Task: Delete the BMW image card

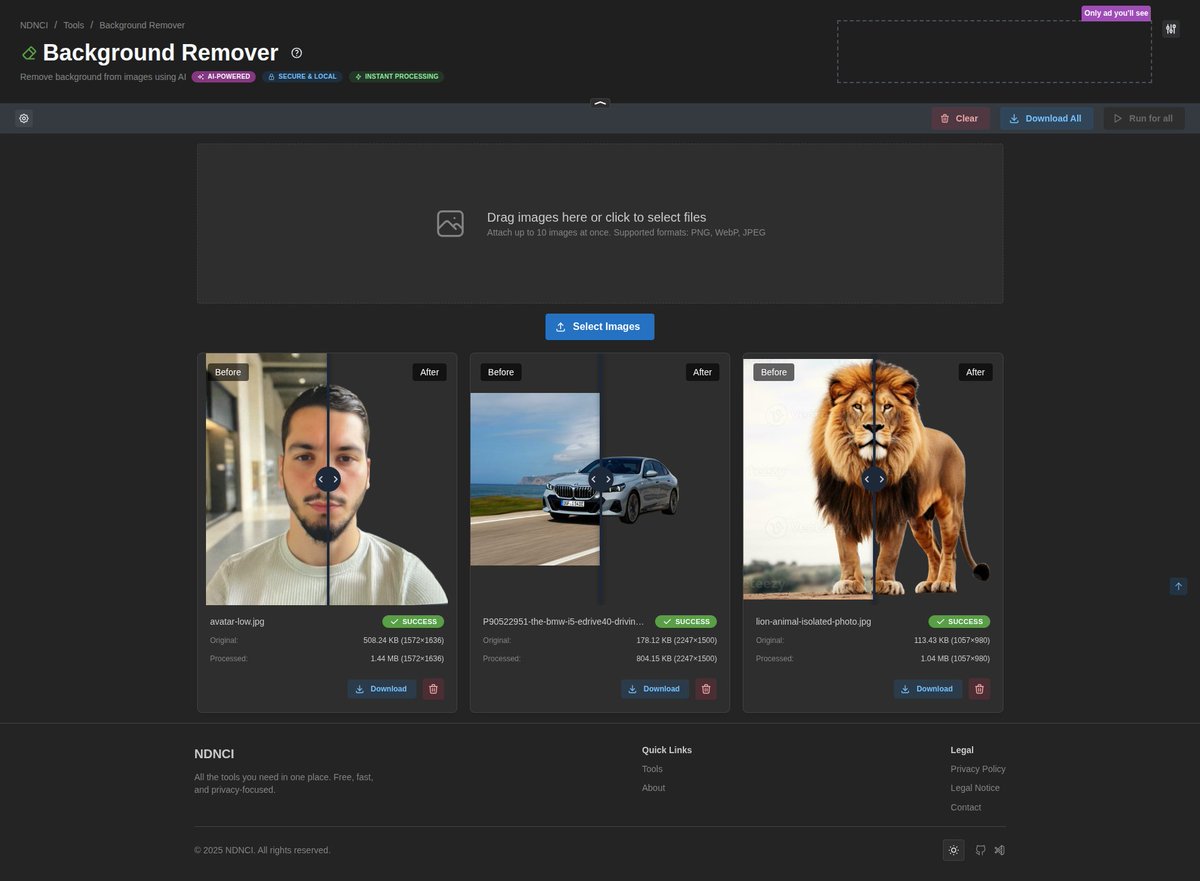Action: [x=706, y=689]
